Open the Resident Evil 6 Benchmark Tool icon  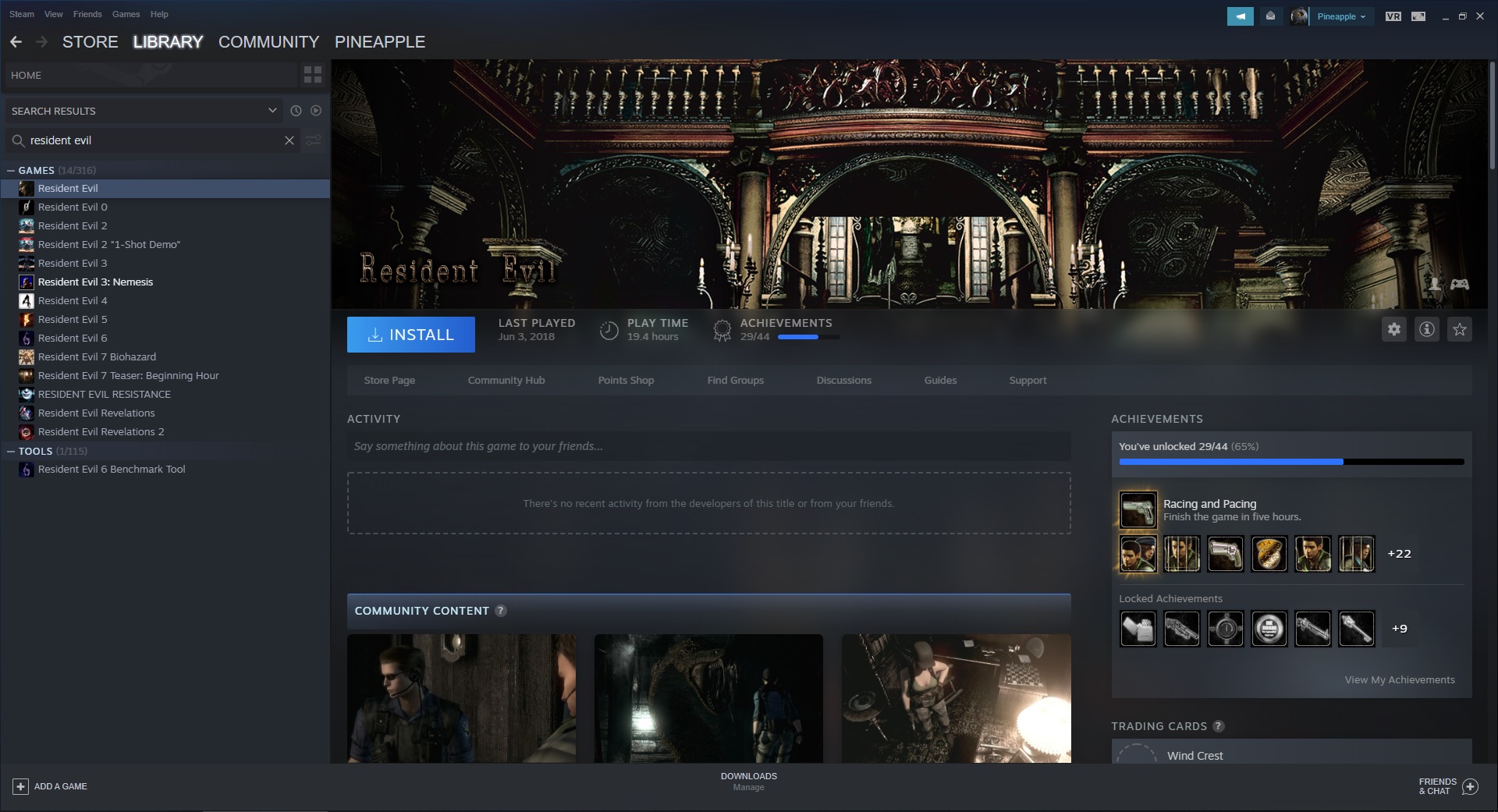(x=27, y=469)
